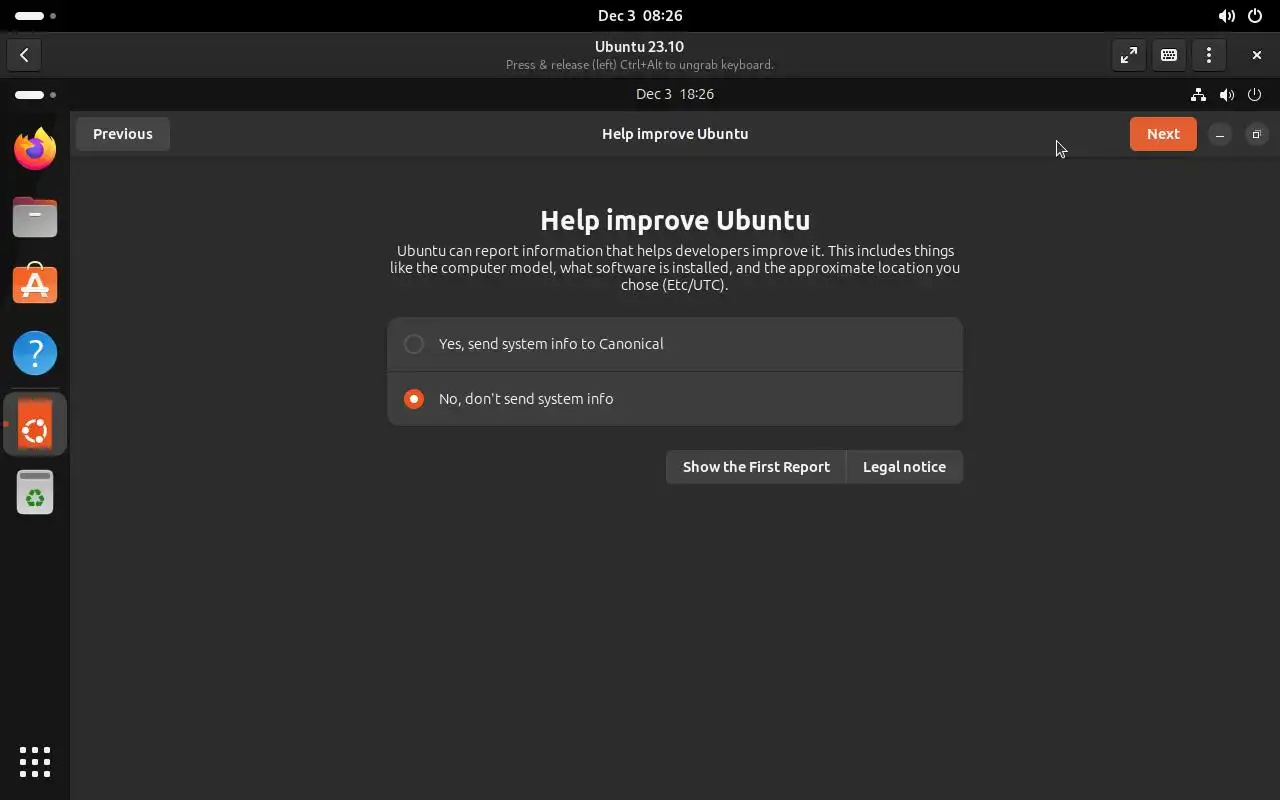Select No, don't send system info

point(675,399)
